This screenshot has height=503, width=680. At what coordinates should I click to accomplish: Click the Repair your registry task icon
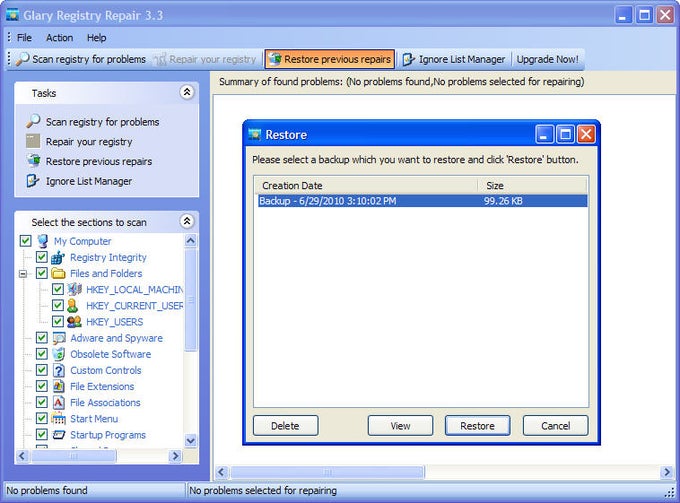coord(33,141)
